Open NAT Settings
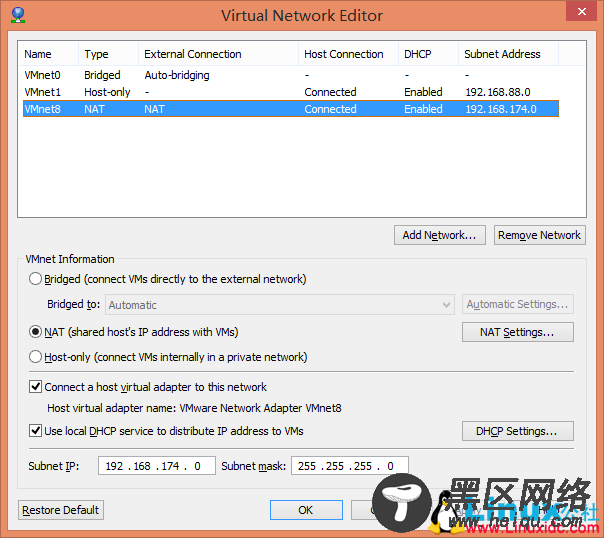This screenshot has width=604, height=538. tap(518, 332)
